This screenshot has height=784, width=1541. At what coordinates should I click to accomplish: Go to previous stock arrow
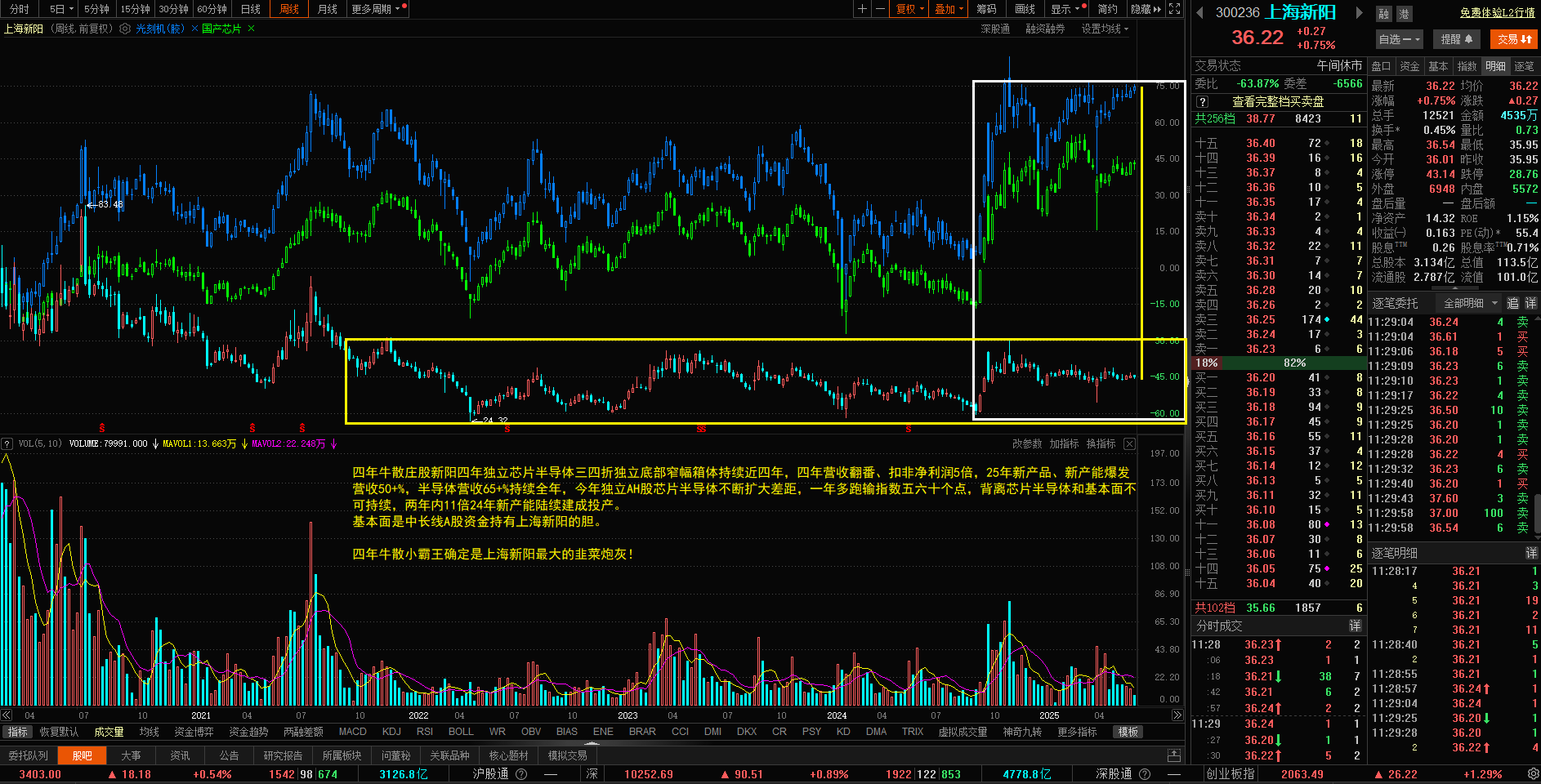coord(1199,12)
